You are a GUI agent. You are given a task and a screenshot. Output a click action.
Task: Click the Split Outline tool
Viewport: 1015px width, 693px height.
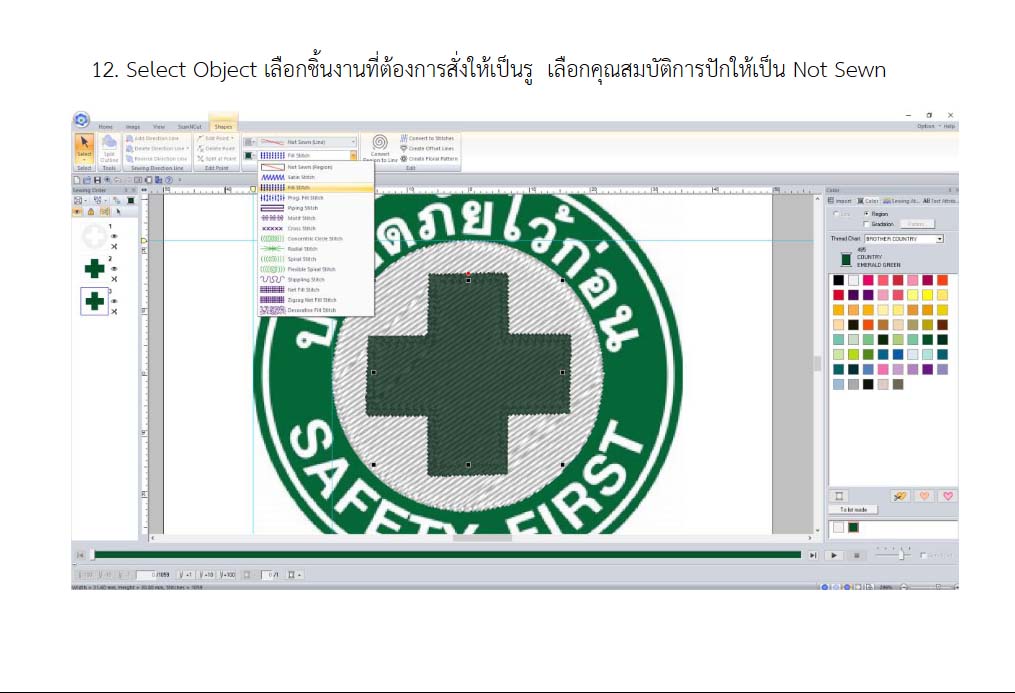[x=109, y=148]
